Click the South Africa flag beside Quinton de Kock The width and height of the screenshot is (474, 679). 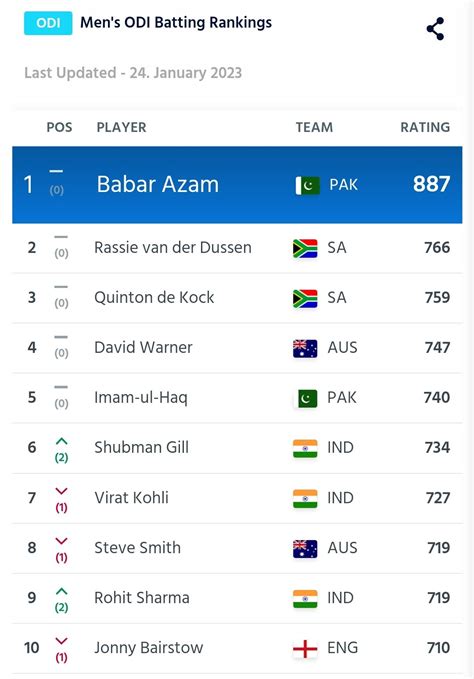[305, 298]
